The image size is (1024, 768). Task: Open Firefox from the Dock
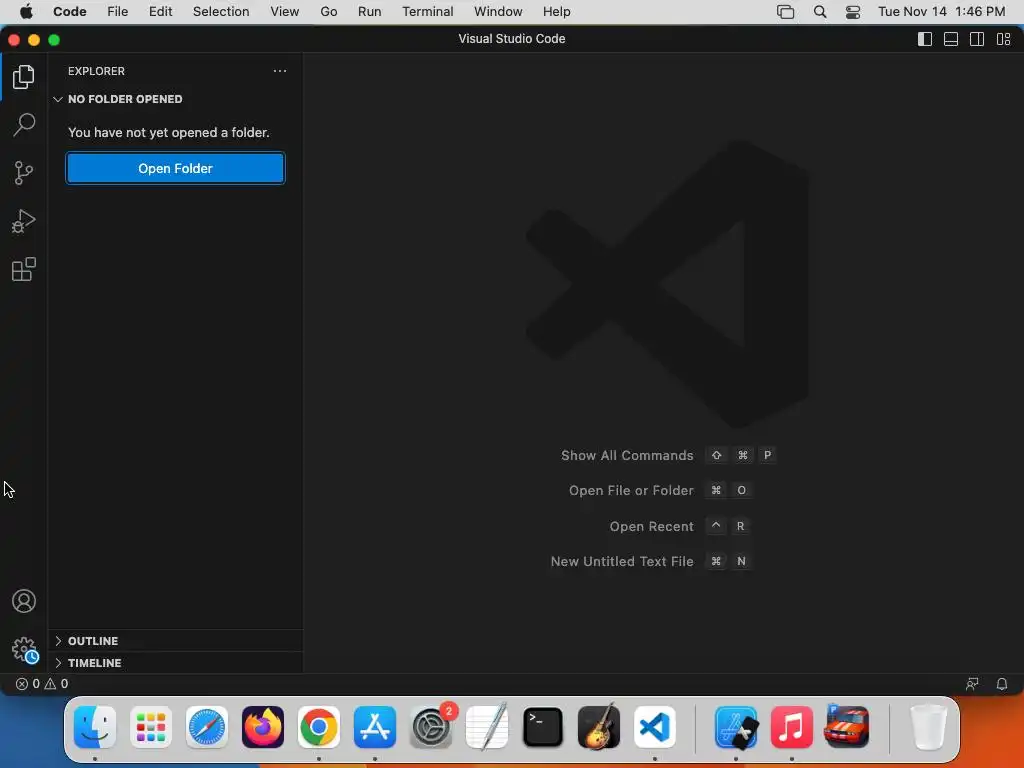(x=263, y=727)
